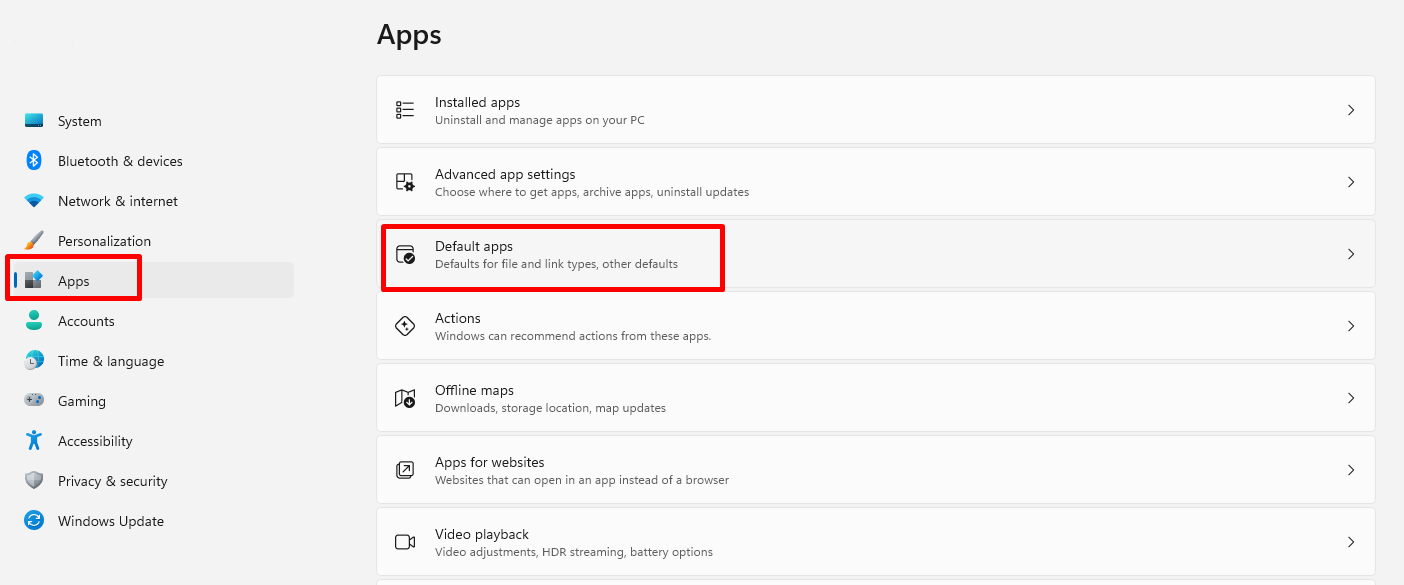Click the Personalization paintbrush icon
This screenshot has width=1404, height=585.
coord(34,241)
